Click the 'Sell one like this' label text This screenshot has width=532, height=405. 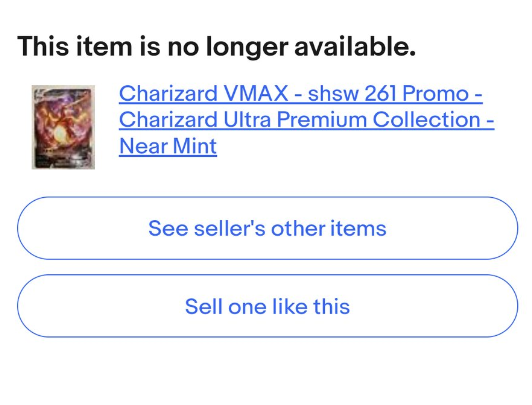click(267, 306)
